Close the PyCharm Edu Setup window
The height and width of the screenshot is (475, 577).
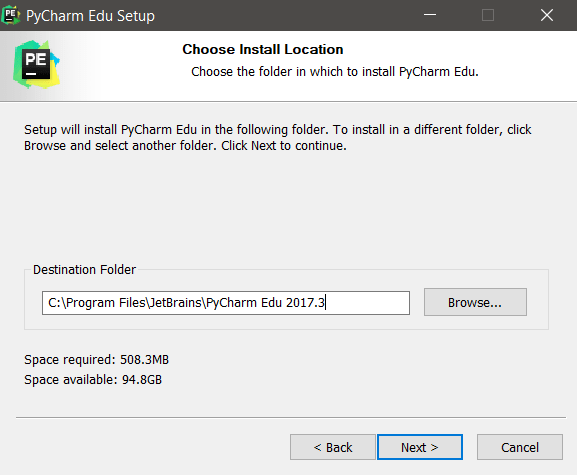547,15
